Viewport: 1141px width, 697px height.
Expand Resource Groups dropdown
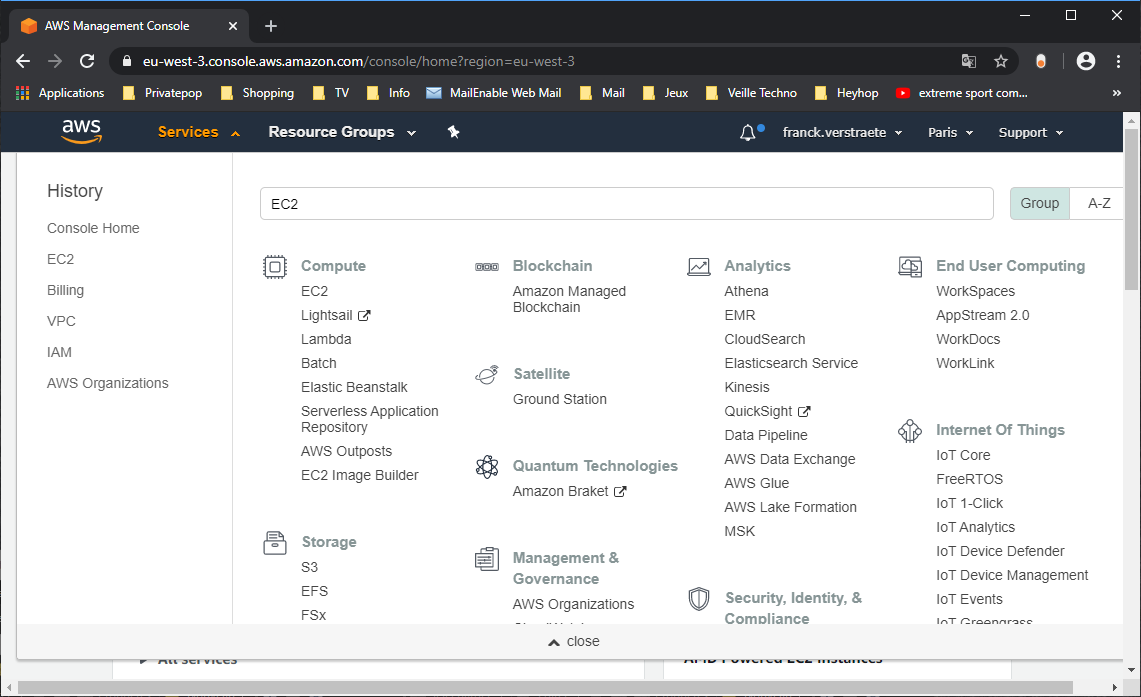(342, 132)
